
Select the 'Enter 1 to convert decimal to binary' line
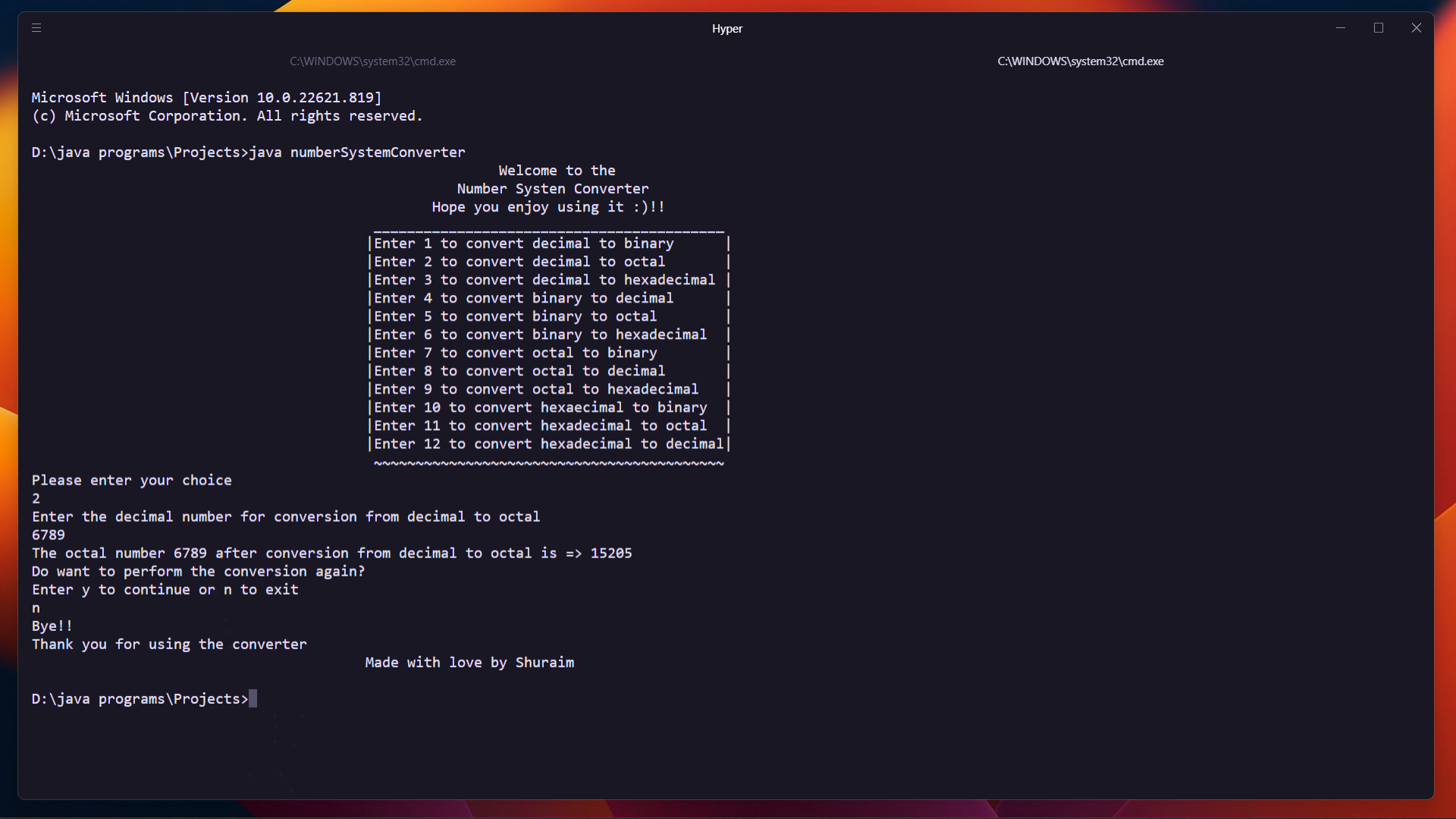pyautogui.click(x=523, y=243)
